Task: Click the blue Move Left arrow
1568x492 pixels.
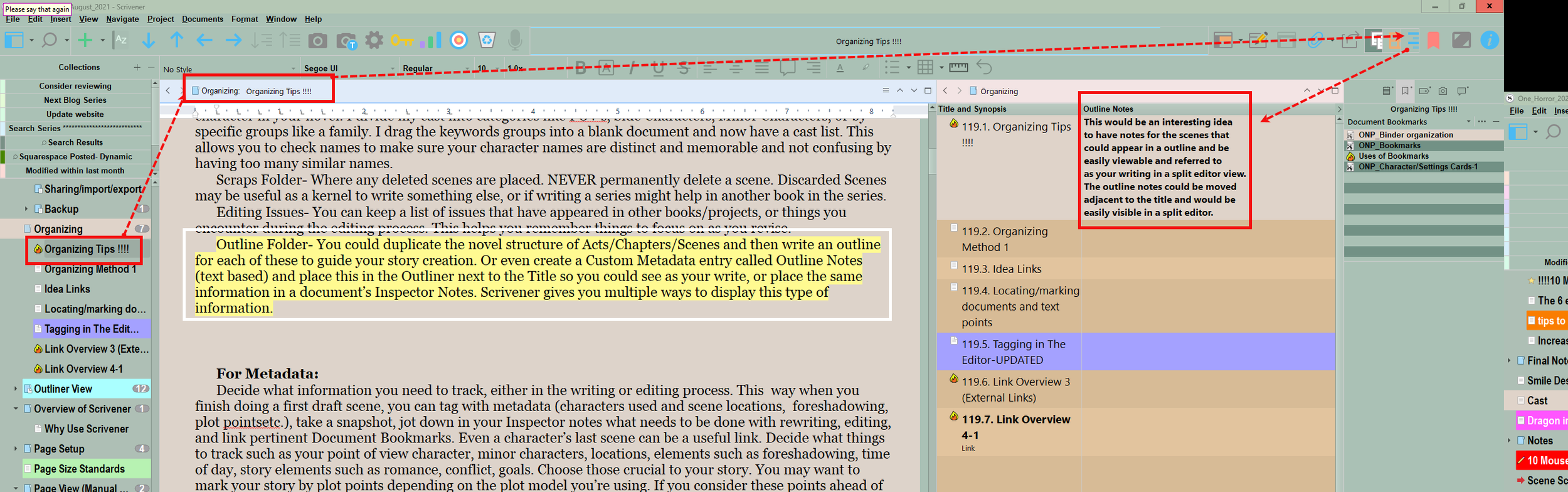Action: point(204,40)
